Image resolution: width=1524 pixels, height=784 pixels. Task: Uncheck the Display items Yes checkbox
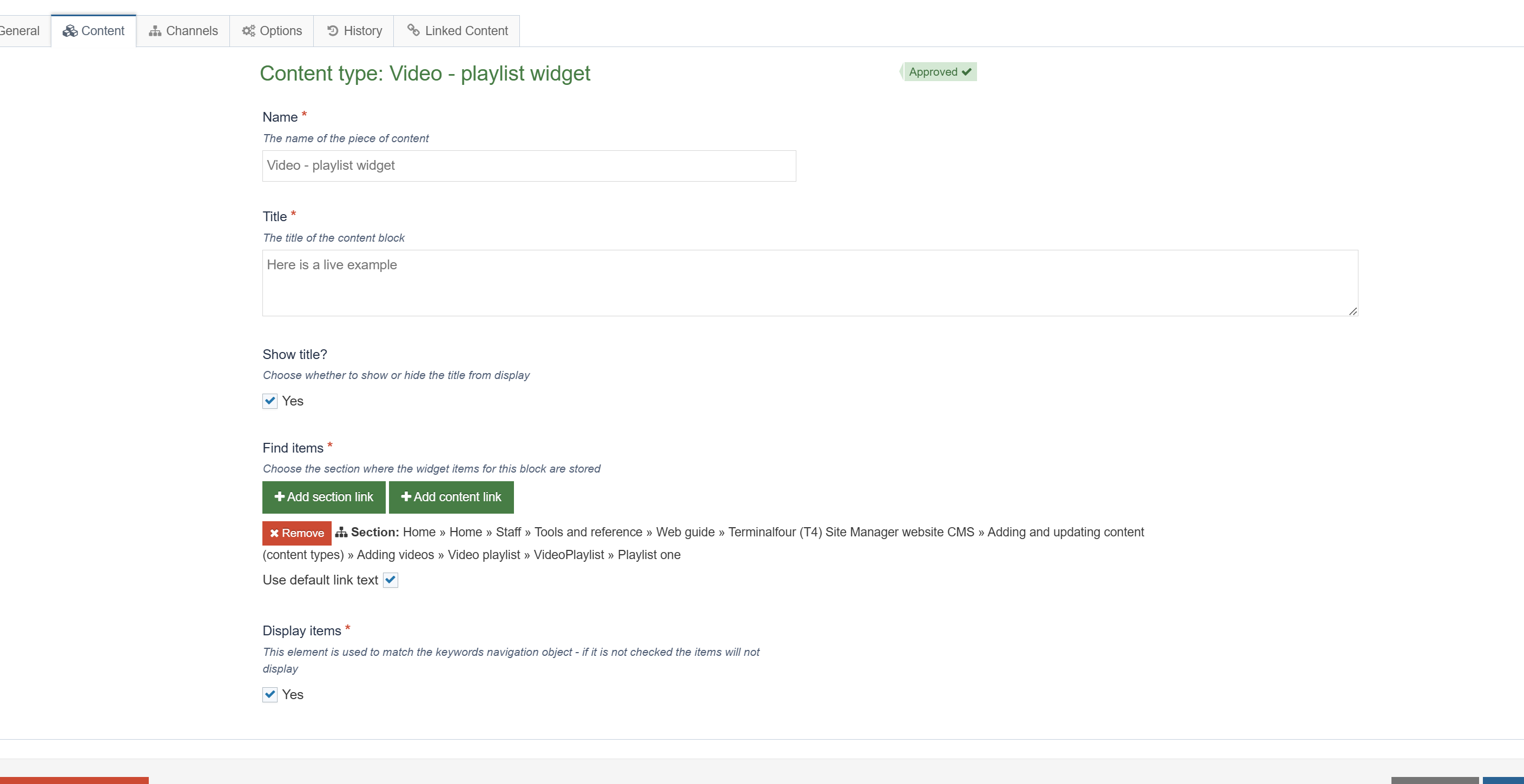(x=270, y=694)
